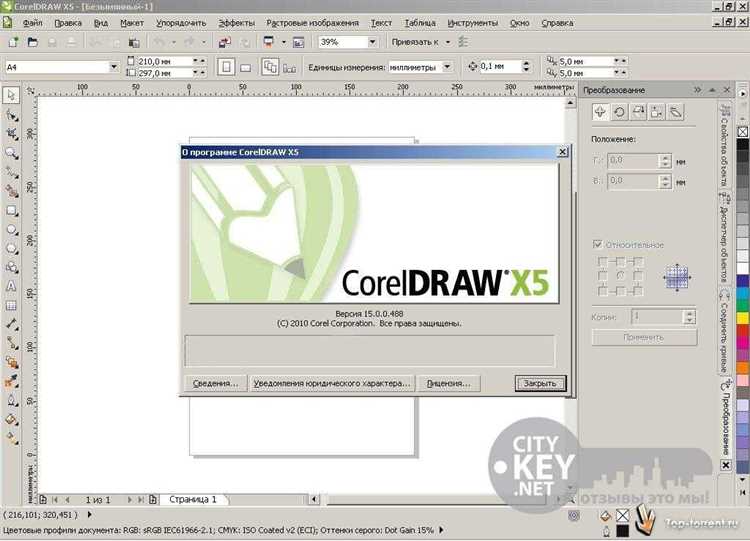Open the Упорядочить menu
Screen dimensions: 750x541
click(181, 23)
